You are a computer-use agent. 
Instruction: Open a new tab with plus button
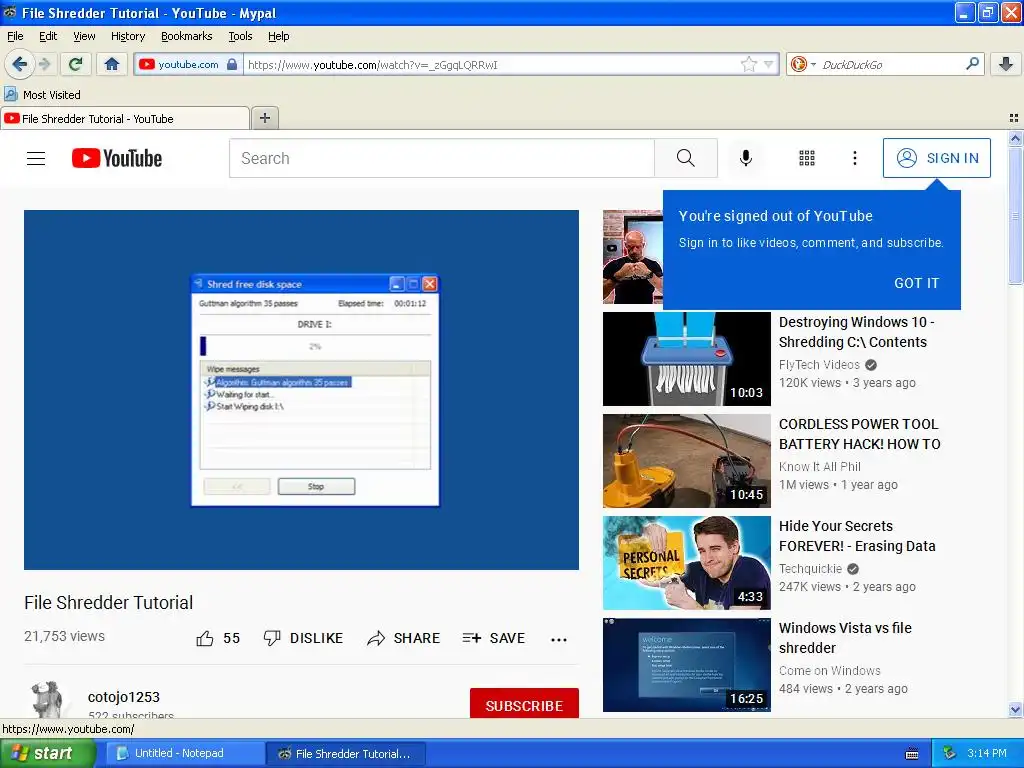click(x=264, y=118)
